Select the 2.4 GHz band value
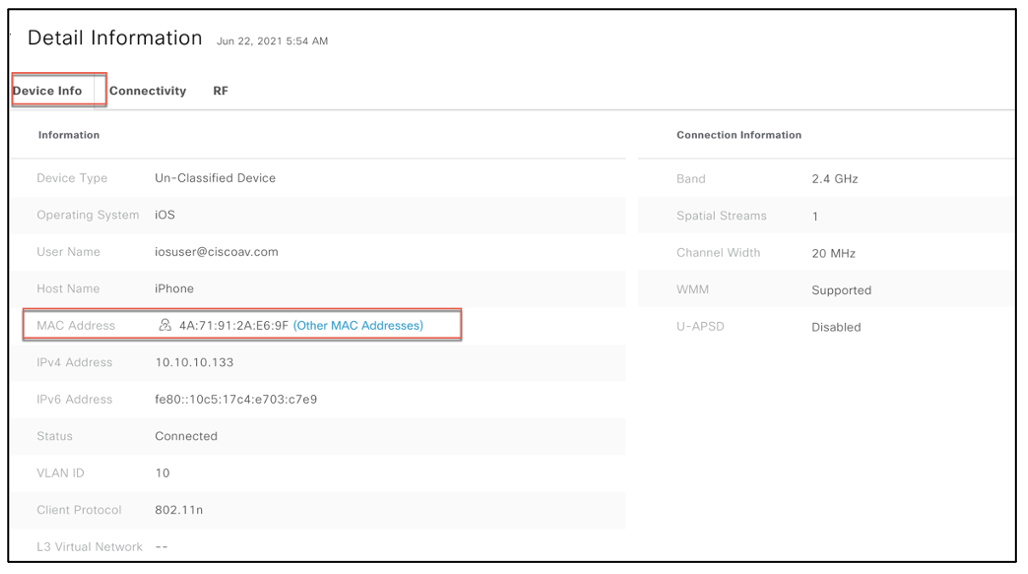The width and height of the screenshot is (1028, 574). [834, 179]
